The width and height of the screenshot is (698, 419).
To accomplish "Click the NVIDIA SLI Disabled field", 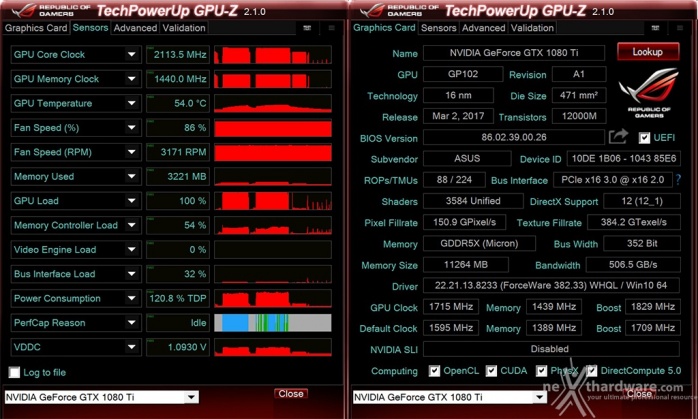I will click(551, 349).
